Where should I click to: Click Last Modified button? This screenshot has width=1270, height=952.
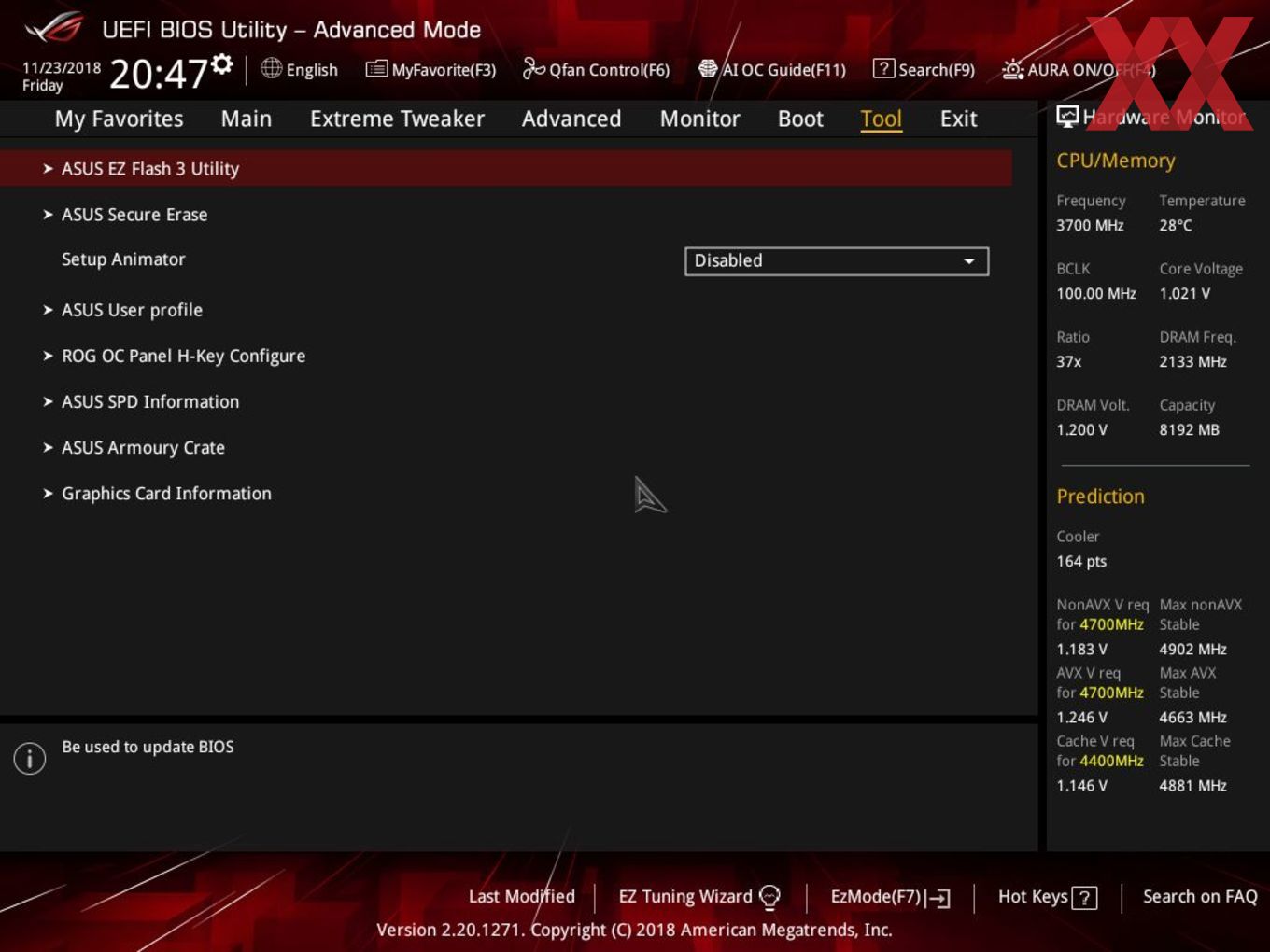pyautogui.click(x=521, y=897)
